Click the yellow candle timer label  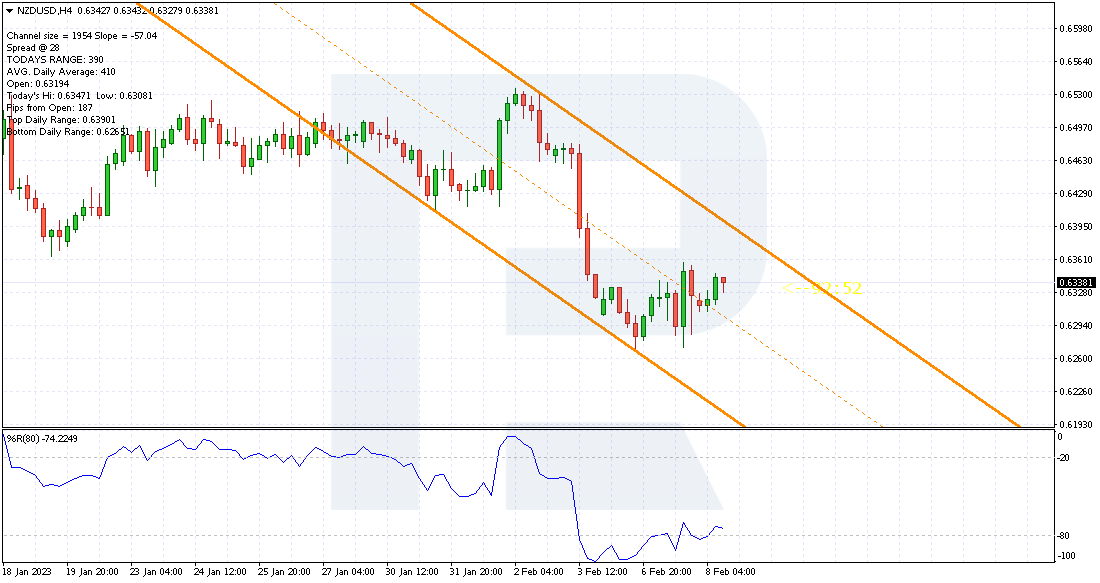(x=821, y=288)
